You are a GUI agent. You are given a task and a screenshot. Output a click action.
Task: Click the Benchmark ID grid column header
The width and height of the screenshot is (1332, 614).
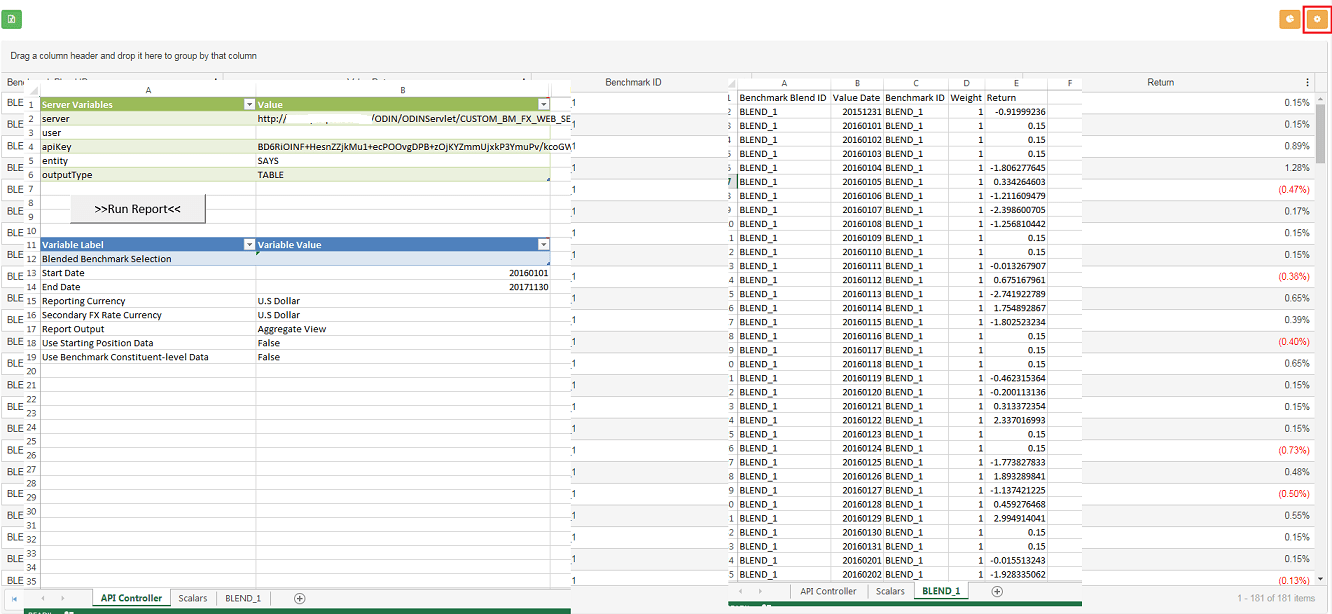pyautogui.click(x=634, y=82)
